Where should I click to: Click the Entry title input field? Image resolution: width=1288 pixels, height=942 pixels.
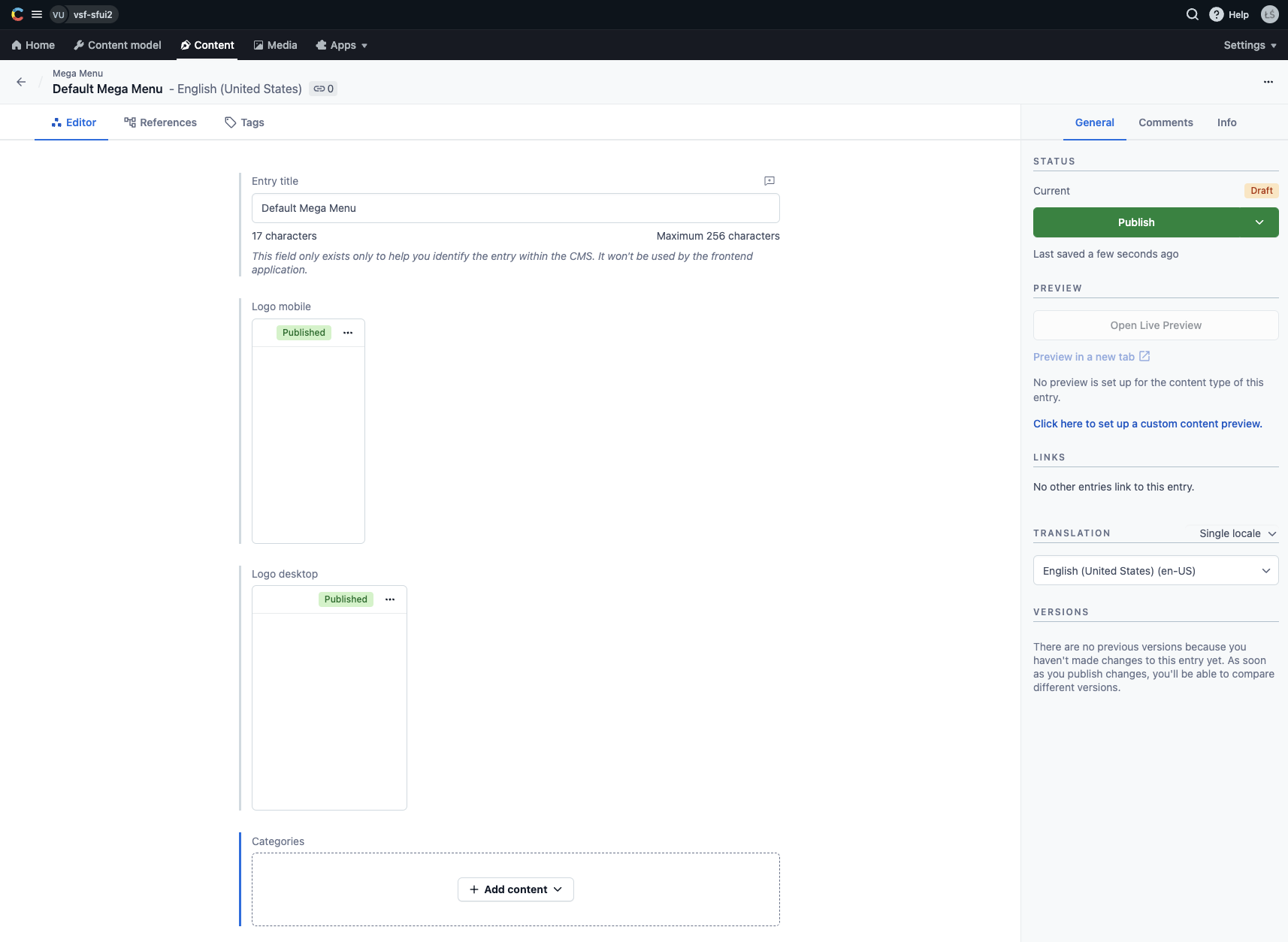click(x=516, y=208)
